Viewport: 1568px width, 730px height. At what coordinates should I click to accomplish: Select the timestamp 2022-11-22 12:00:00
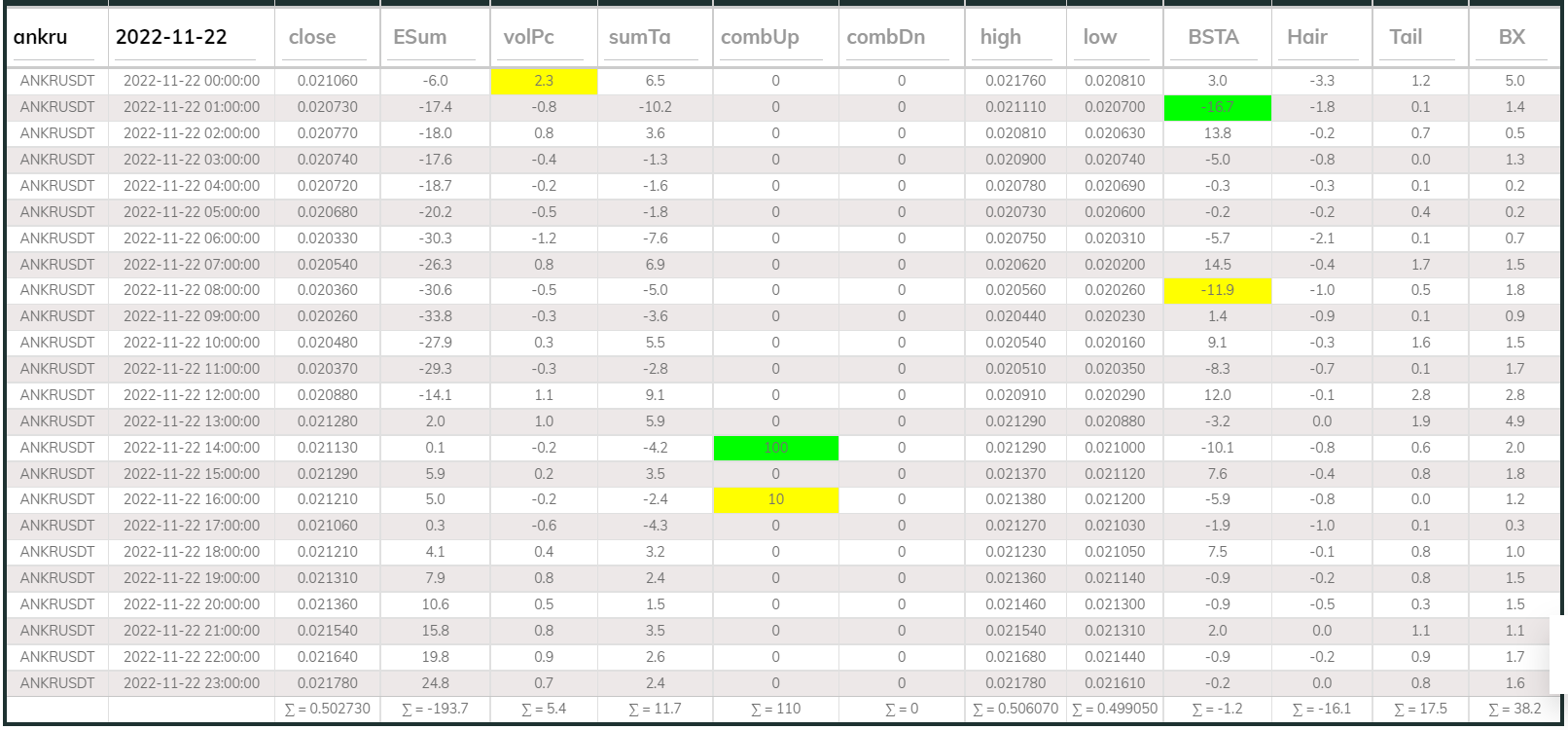[192, 395]
